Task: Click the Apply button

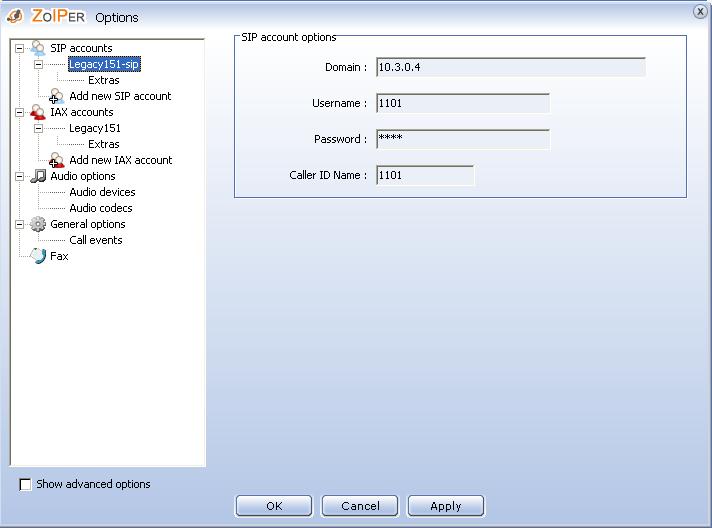Action: click(446, 506)
